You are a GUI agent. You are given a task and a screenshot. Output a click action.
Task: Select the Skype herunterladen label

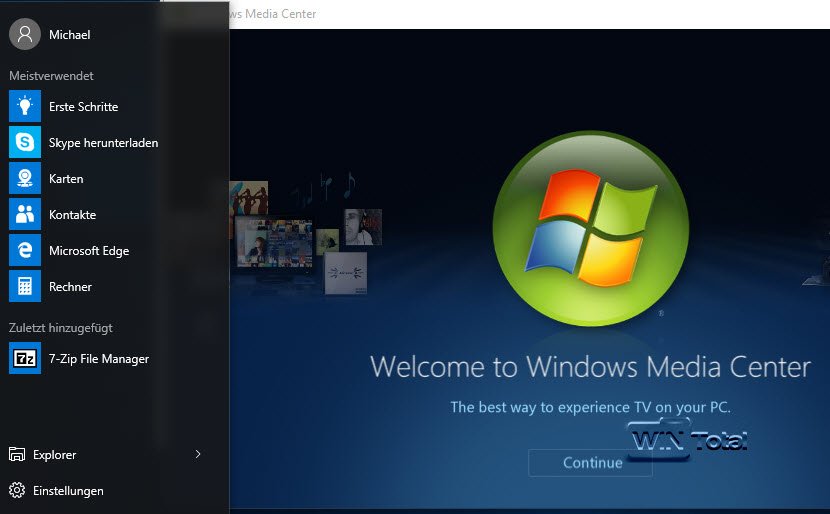tap(104, 143)
